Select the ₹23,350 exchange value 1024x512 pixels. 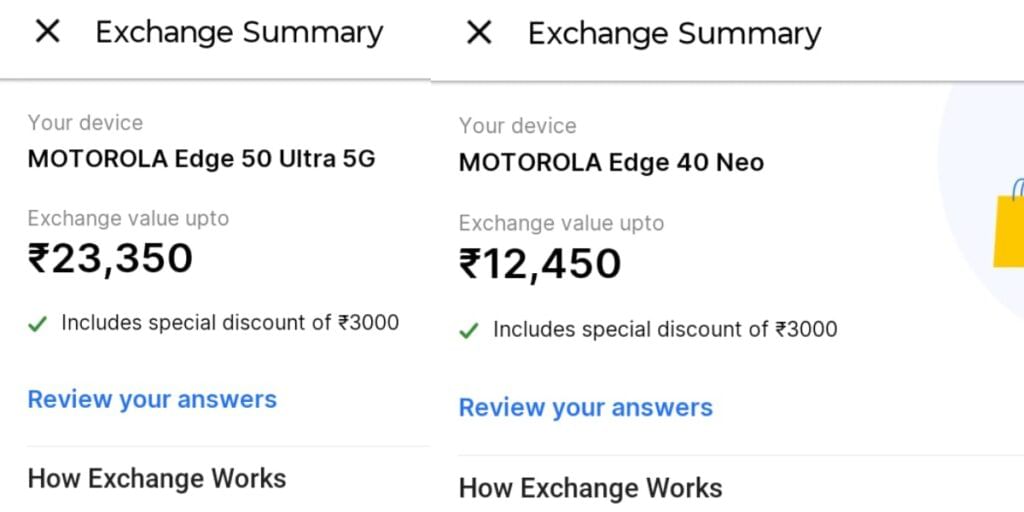[110, 259]
